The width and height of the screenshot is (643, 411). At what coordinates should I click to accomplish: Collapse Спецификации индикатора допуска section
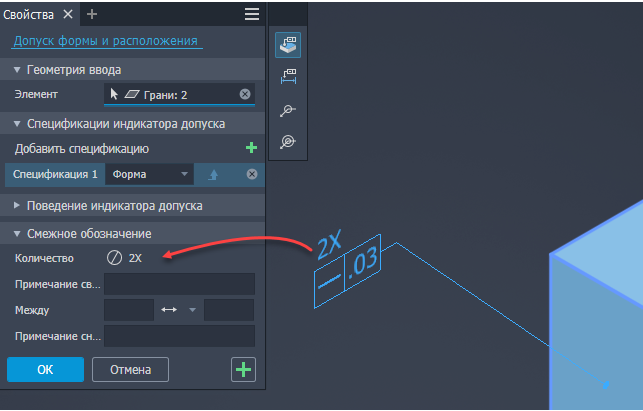pyautogui.click(x=17, y=123)
